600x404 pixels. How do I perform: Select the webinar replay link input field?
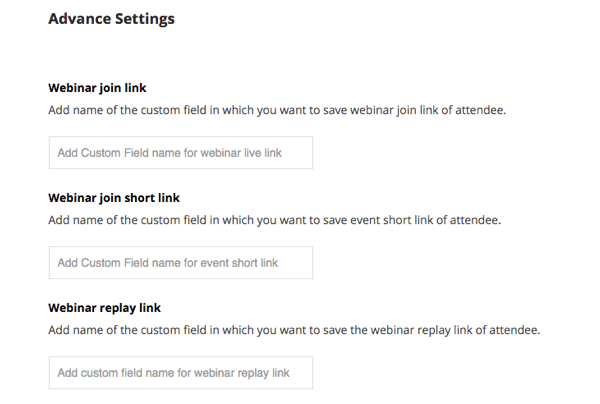180,373
